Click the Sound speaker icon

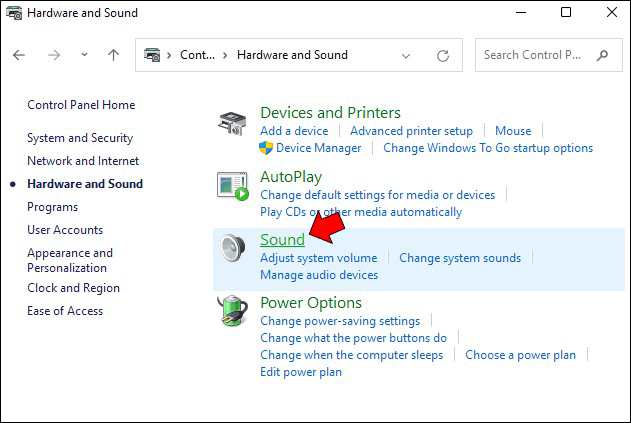[x=233, y=249]
